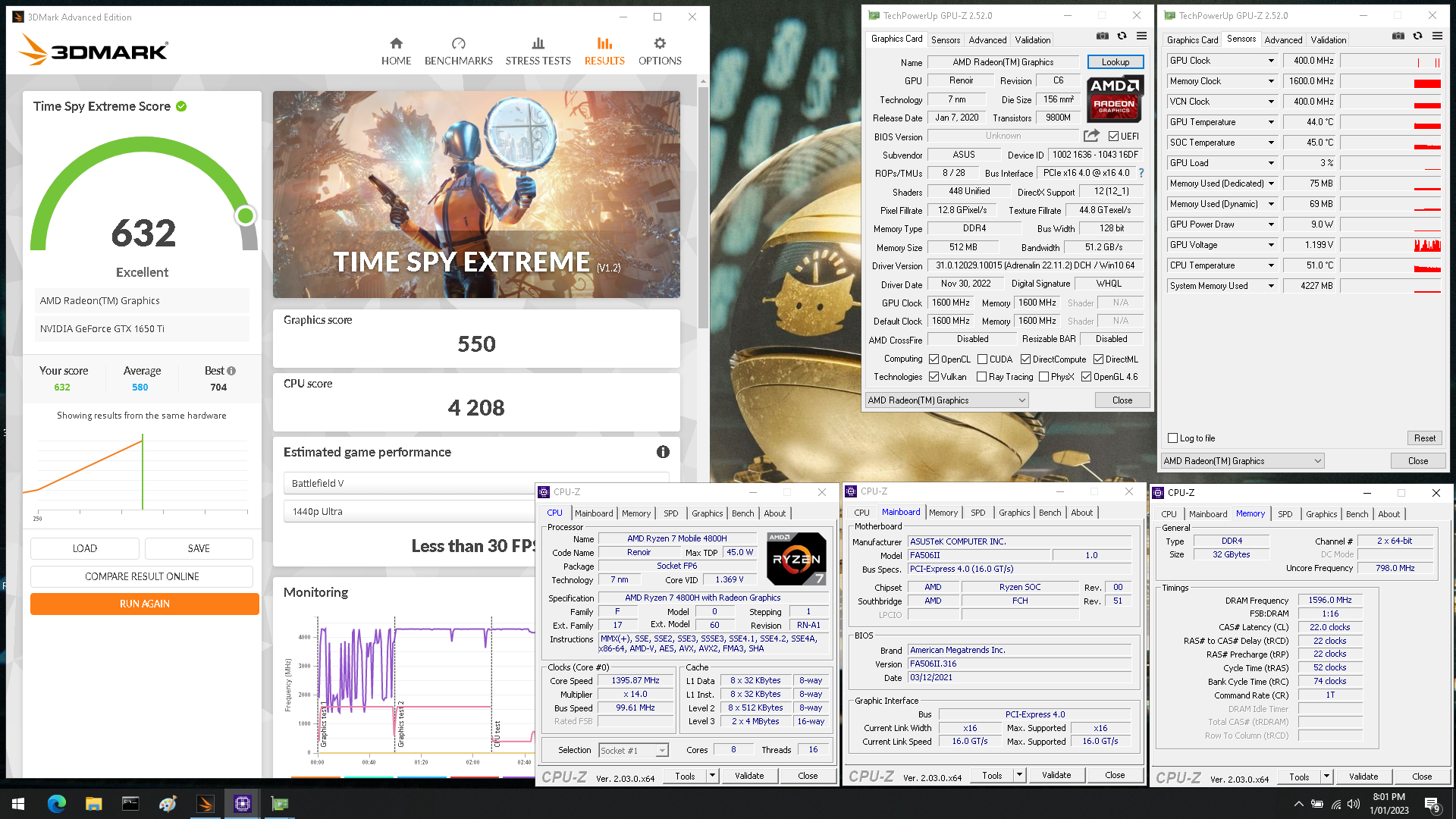Open Bench tab in CPU-Z Mainboard window

1050,513
